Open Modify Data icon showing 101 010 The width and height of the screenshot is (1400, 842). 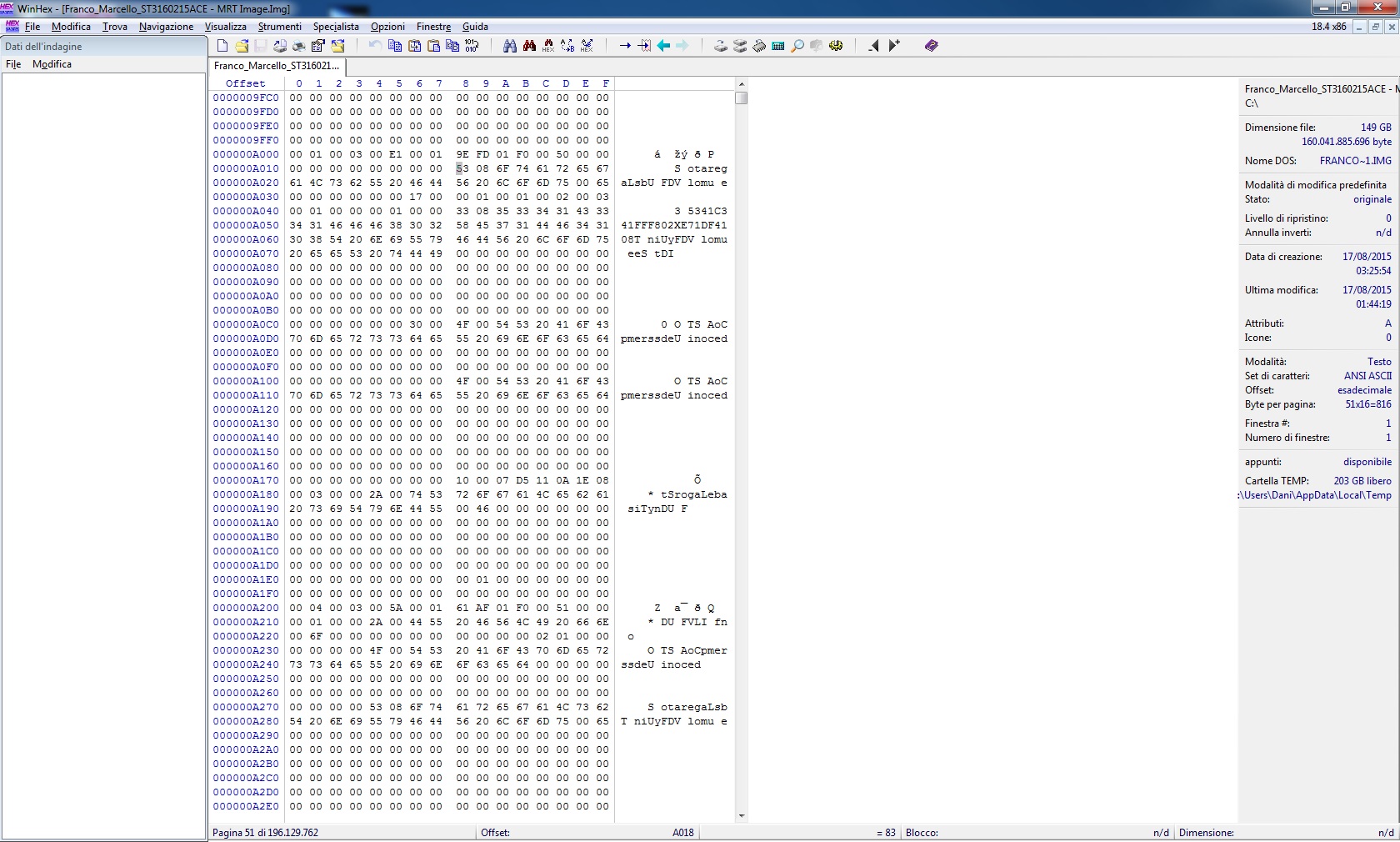pos(472,46)
